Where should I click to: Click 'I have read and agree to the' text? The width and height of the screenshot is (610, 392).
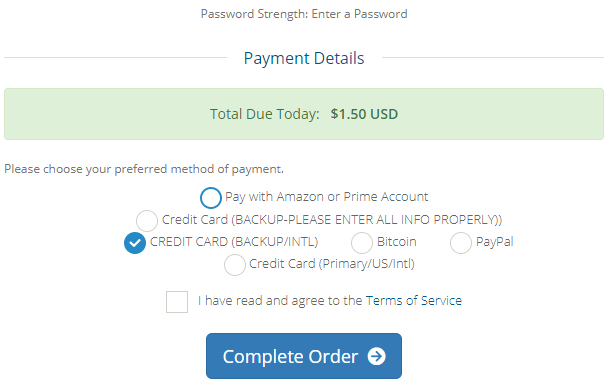[x=280, y=301]
